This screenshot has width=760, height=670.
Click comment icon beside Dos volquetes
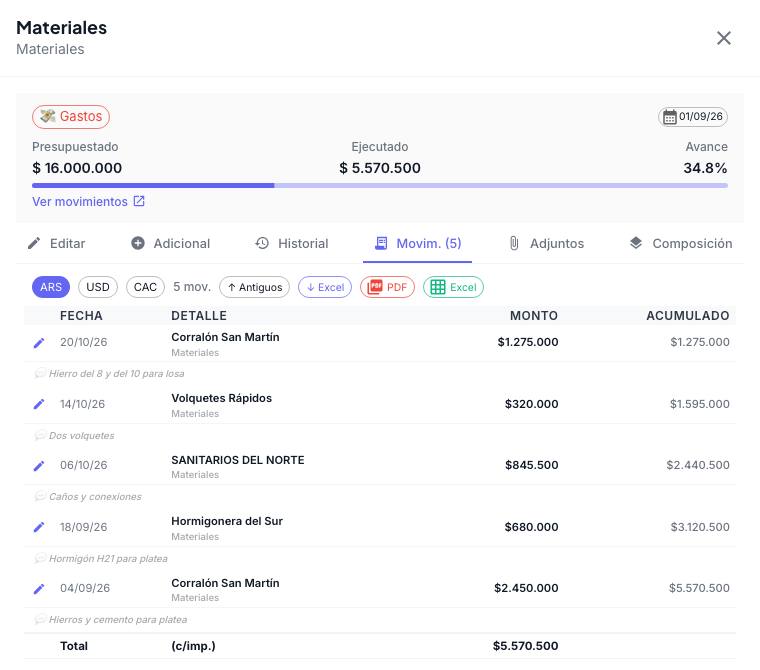tap(40, 435)
